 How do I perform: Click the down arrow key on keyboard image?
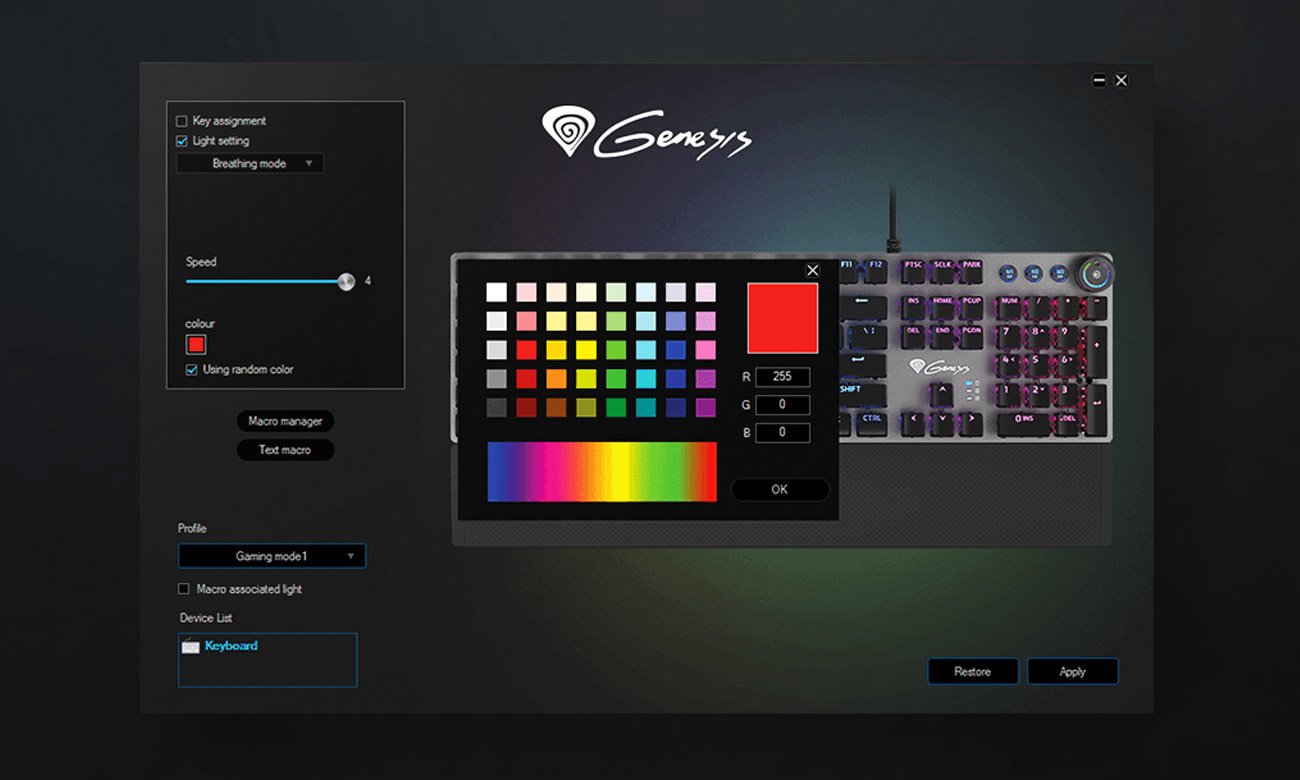click(942, 424)
